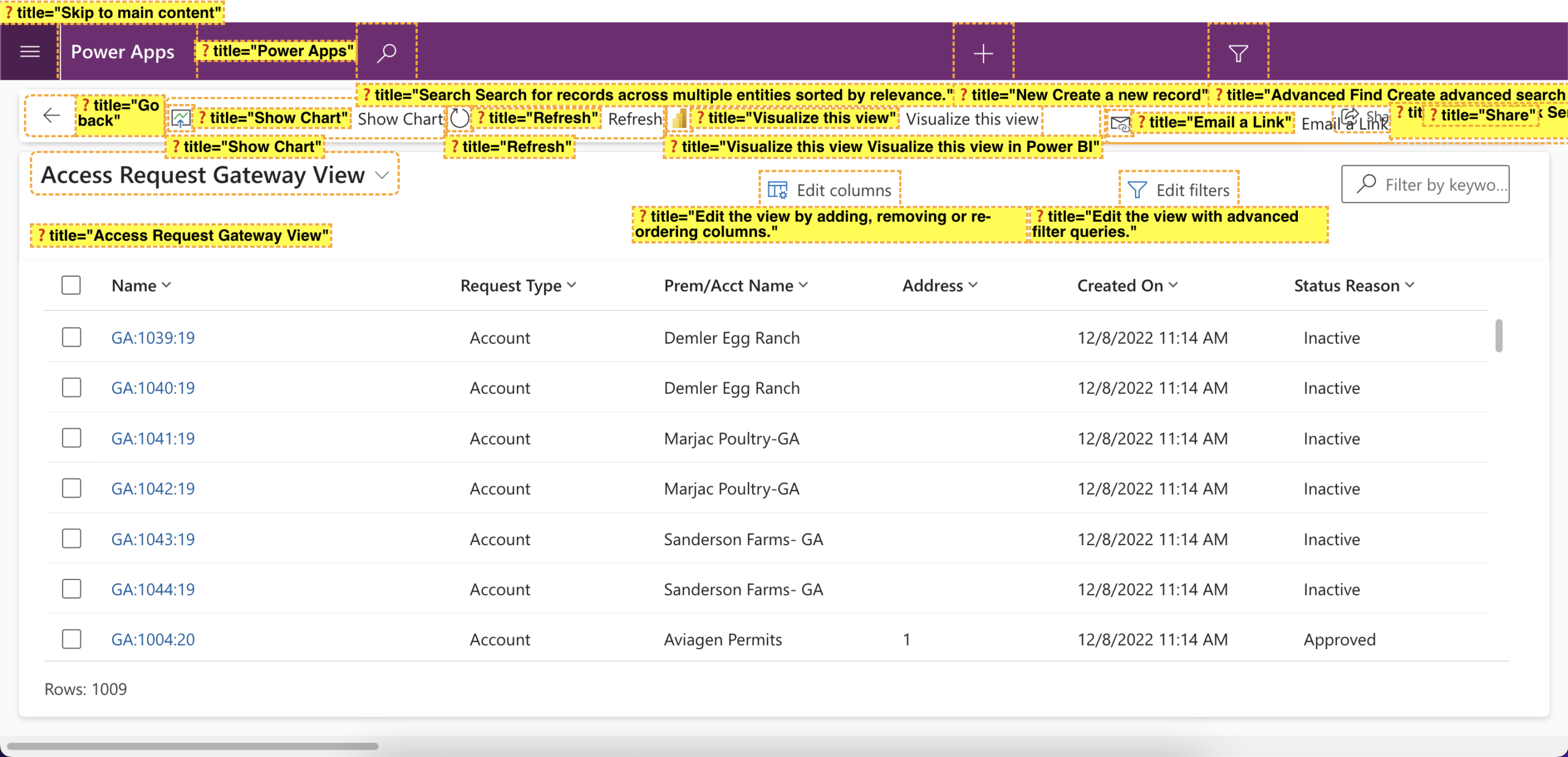This screenshot has height=757, width=1568.
Task: Click Edit filters
Action: coord(1179,190)
